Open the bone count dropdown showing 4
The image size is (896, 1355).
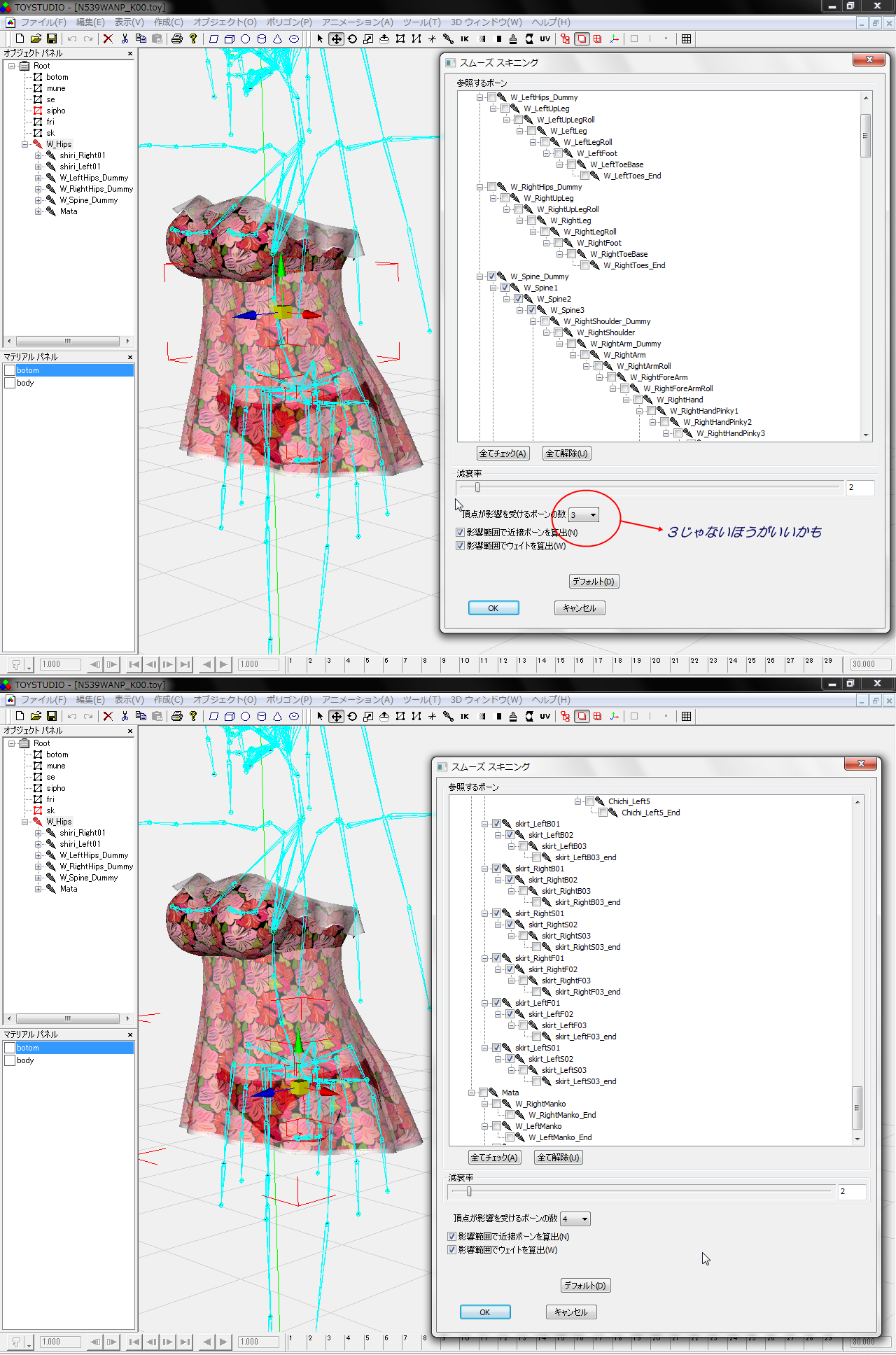coord(575,1219)
